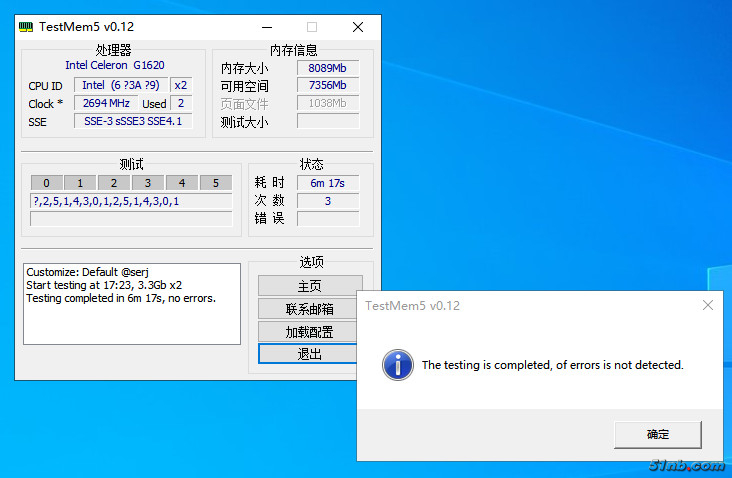
Task: Click the empty 错误 errors field
Action: 328,218
